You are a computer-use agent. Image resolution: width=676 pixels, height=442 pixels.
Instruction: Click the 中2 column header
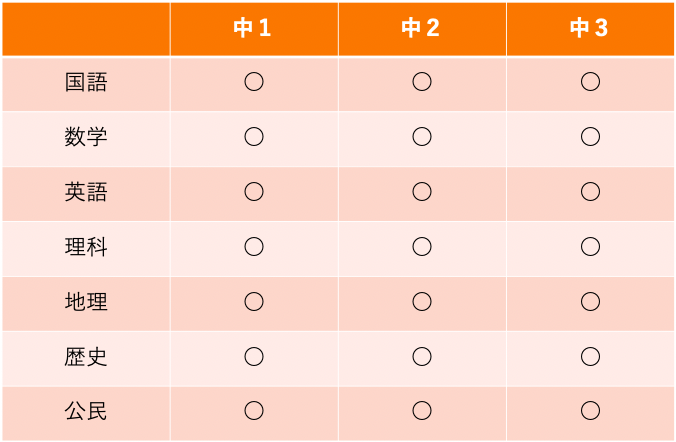pyautogui.click(x=421, y=28)
